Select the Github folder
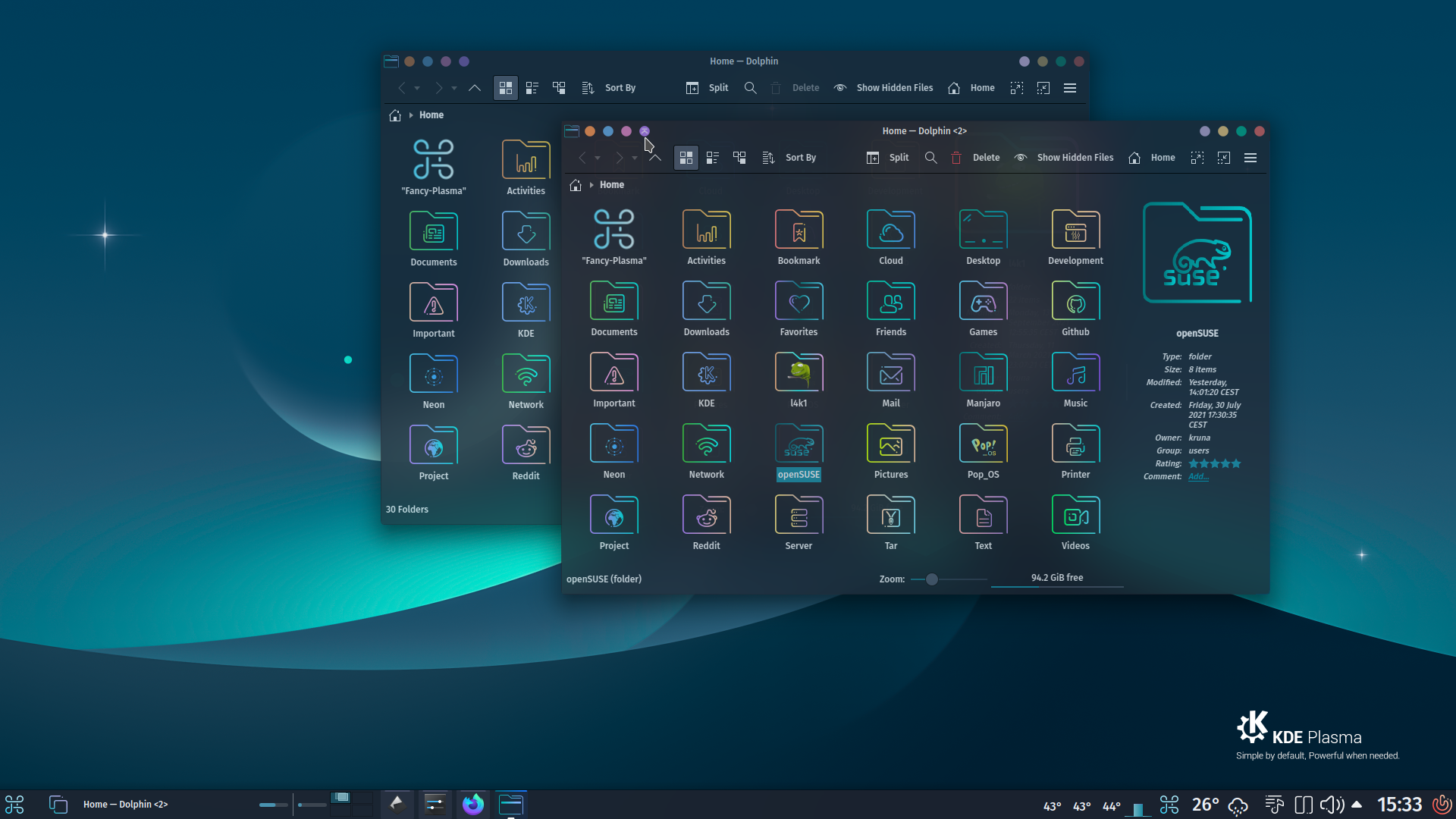The height and width of the screenshot is (819, 1456). coord(1075,309)
